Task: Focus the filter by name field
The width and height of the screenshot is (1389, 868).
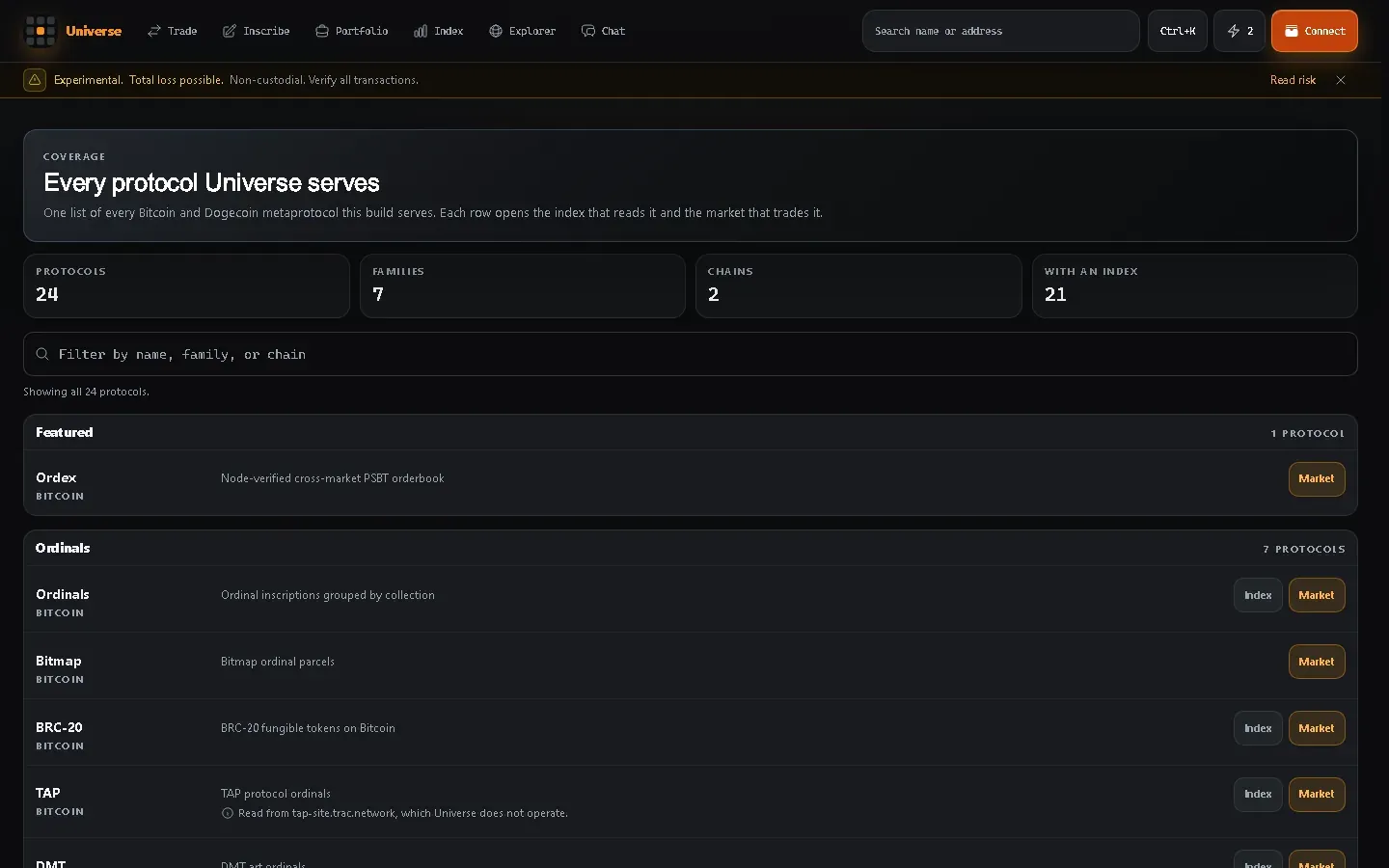Action: click(x=691, y=354)
